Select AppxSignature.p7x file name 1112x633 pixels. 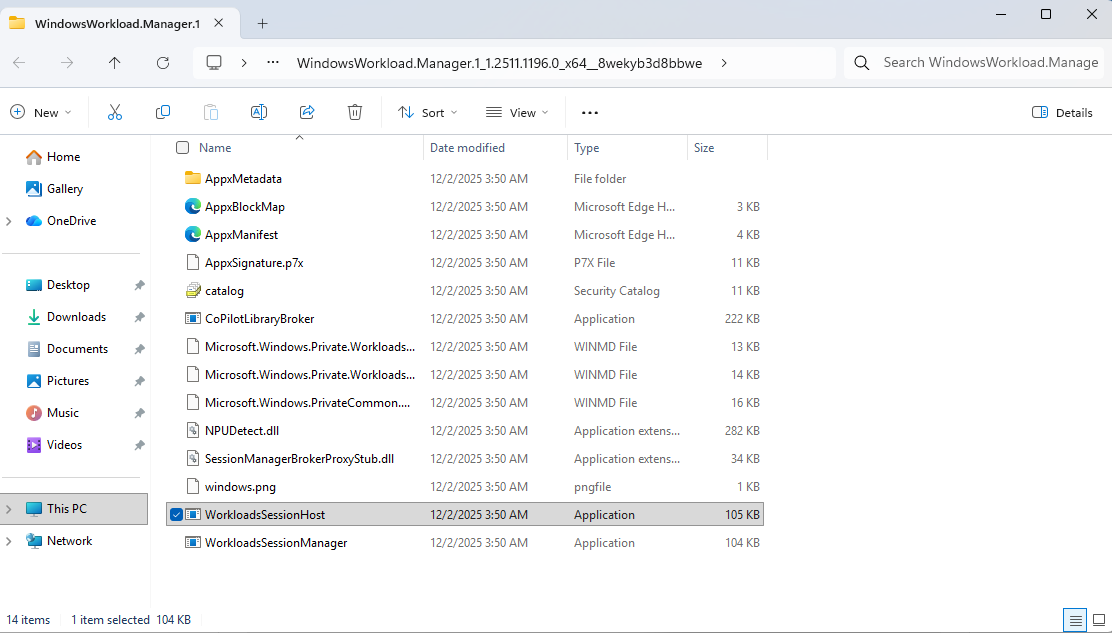pyautogui.click(x=254, y=262)
